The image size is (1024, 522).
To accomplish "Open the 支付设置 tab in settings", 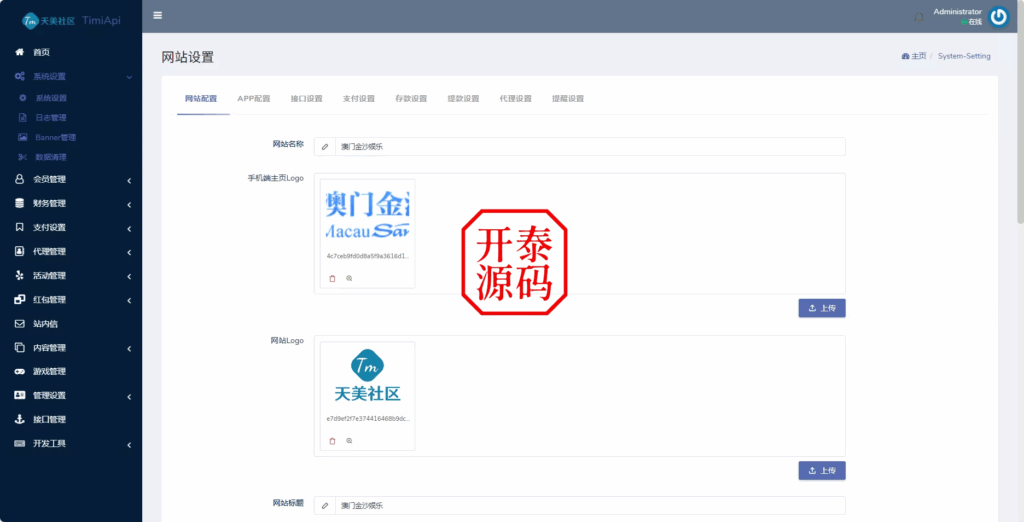I will [x=359, y=99].
